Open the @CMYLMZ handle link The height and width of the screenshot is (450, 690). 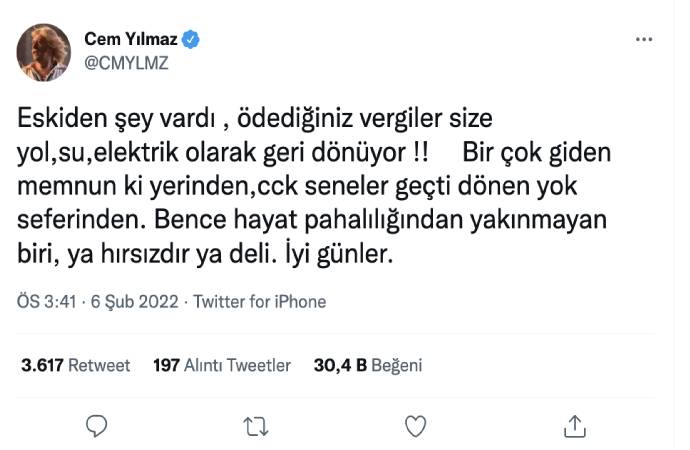124,62
